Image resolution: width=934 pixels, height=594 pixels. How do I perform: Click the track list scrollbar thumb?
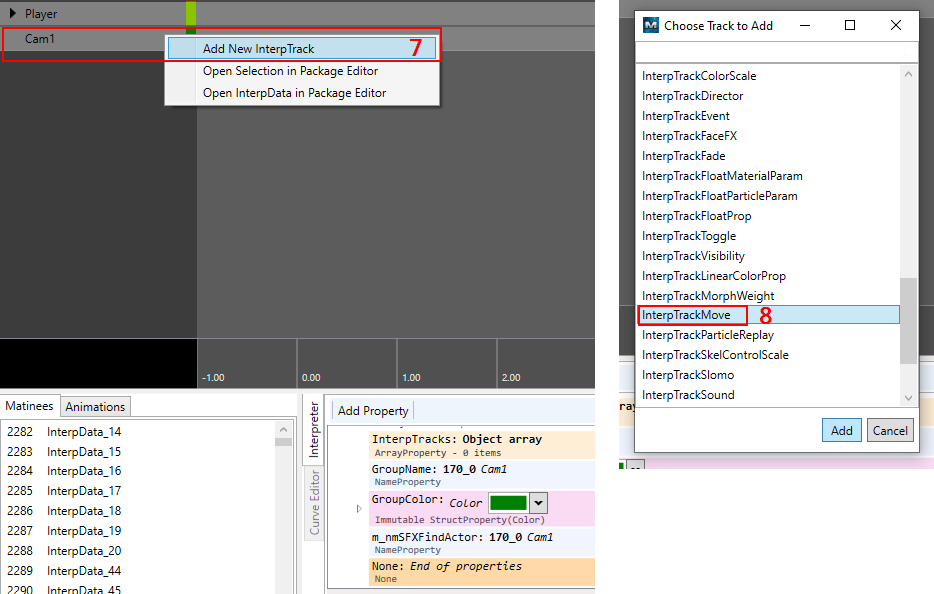click(x=908, y=321)
